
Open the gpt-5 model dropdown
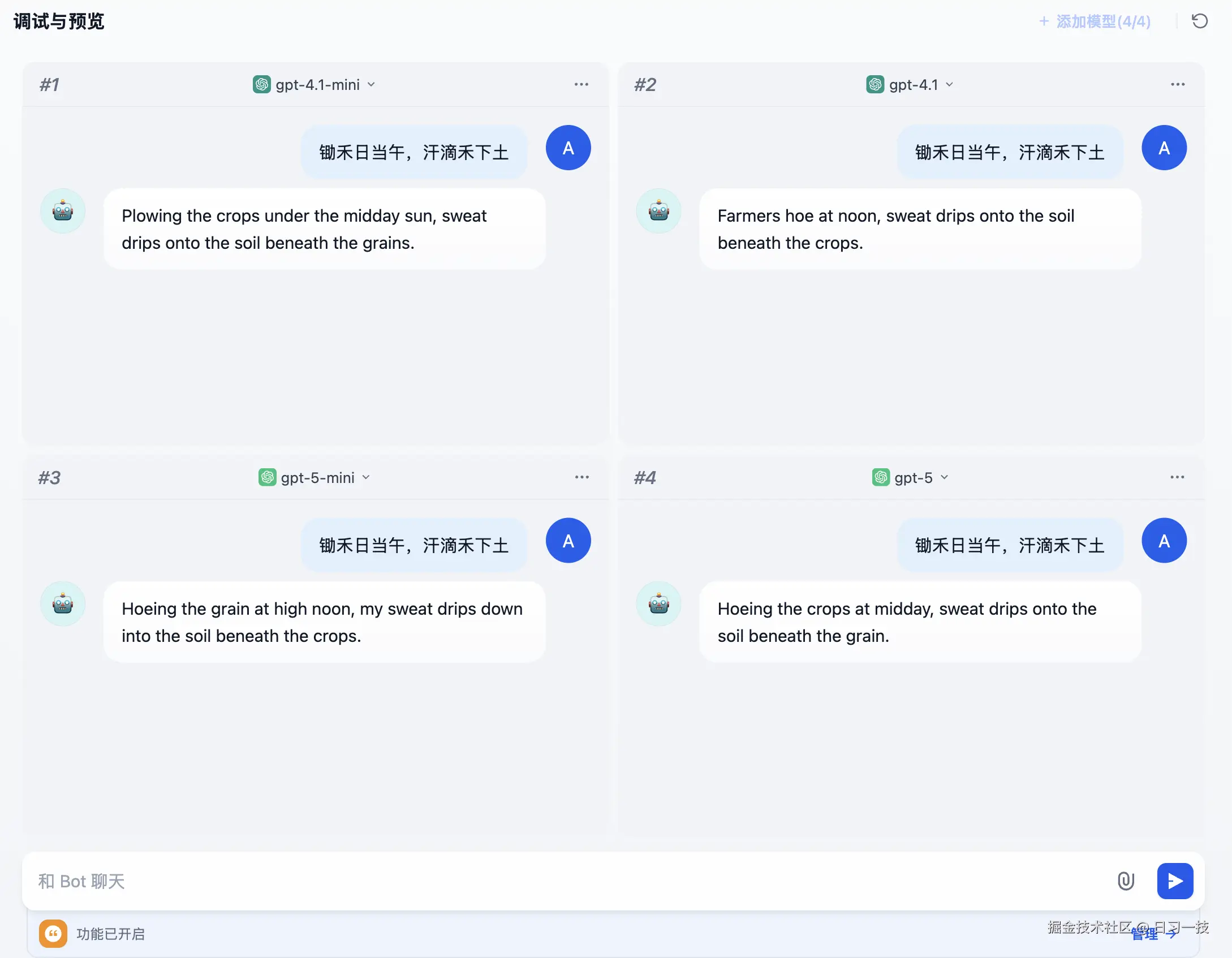click(944, 477)
